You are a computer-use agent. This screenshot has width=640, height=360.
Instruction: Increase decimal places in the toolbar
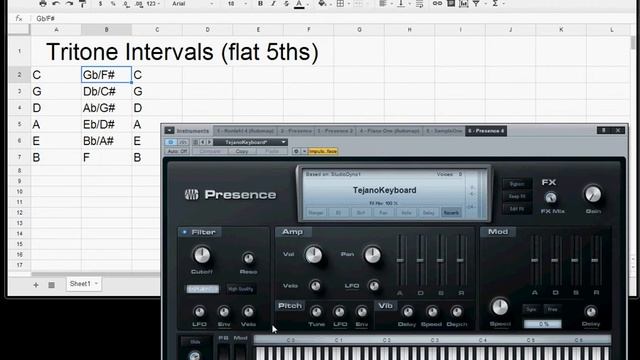click(139, 4)
